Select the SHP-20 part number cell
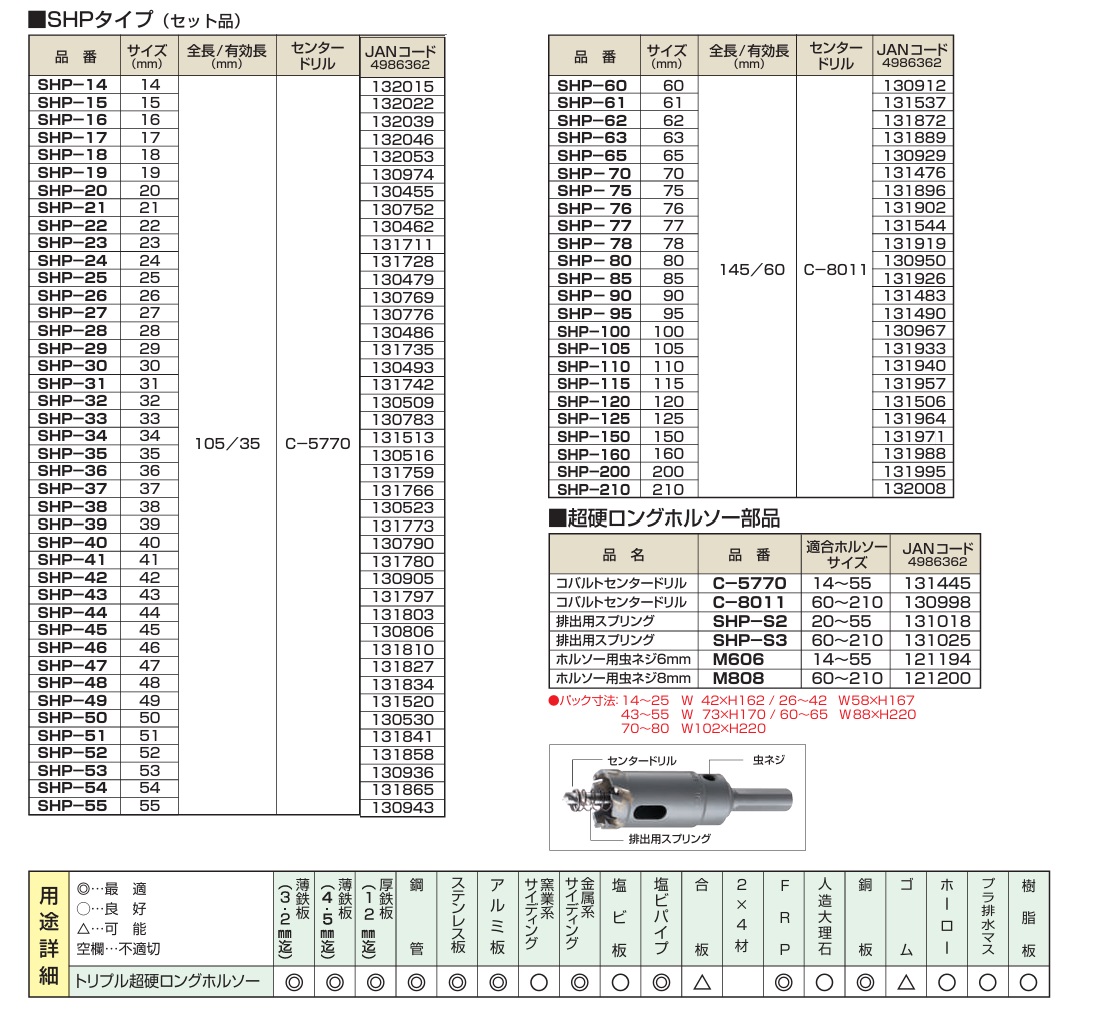1112x1028 pixels. pyautogui.click(x=74, y=190)
